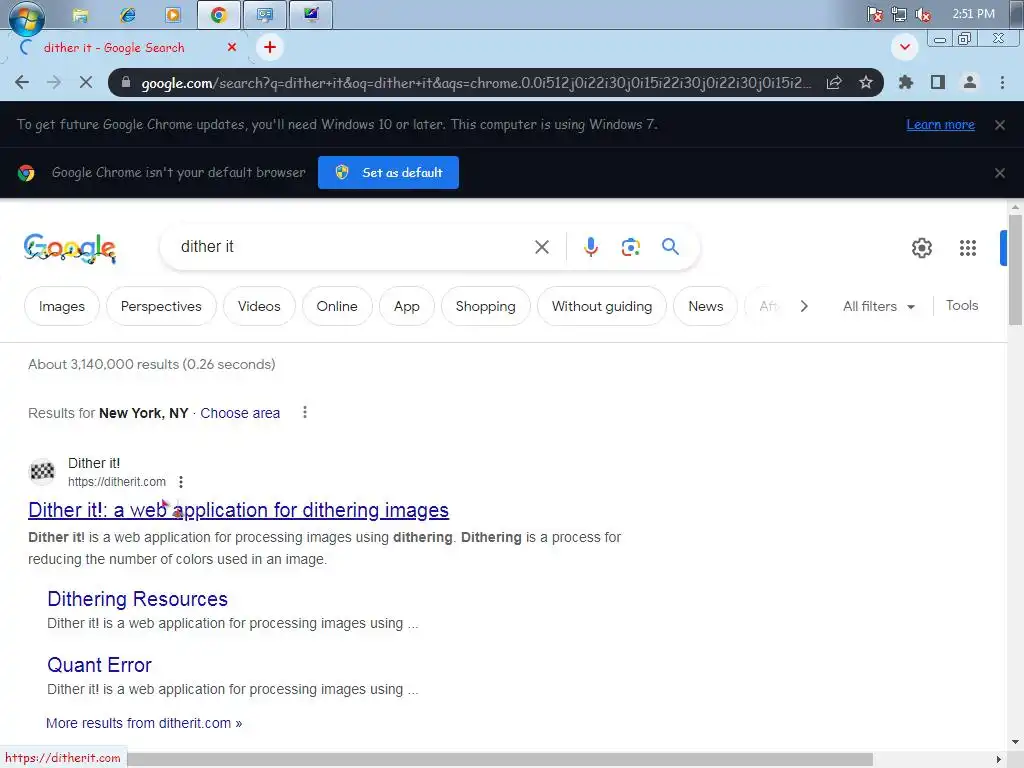1024x768 pixels.
Task: Close the dither it search tab
Action: [232, 47]
